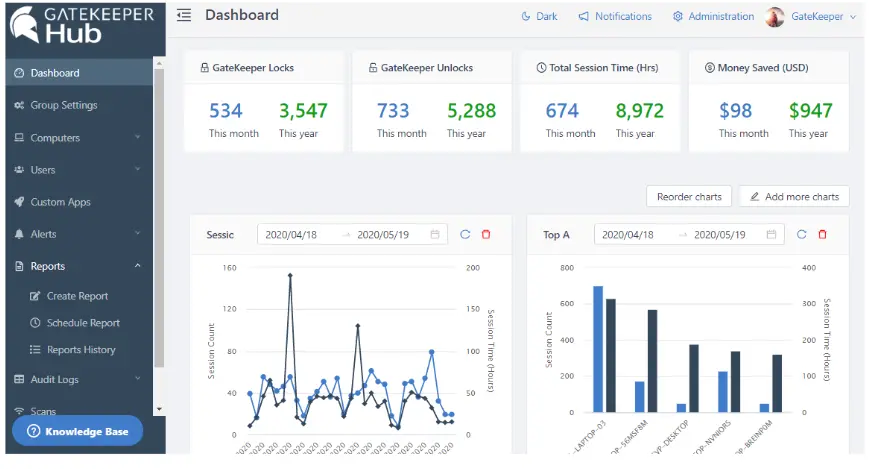Set the Top A chart end date 2020/05/19
The width and height of the screenshot is (869, 469).
coord(720,234)
